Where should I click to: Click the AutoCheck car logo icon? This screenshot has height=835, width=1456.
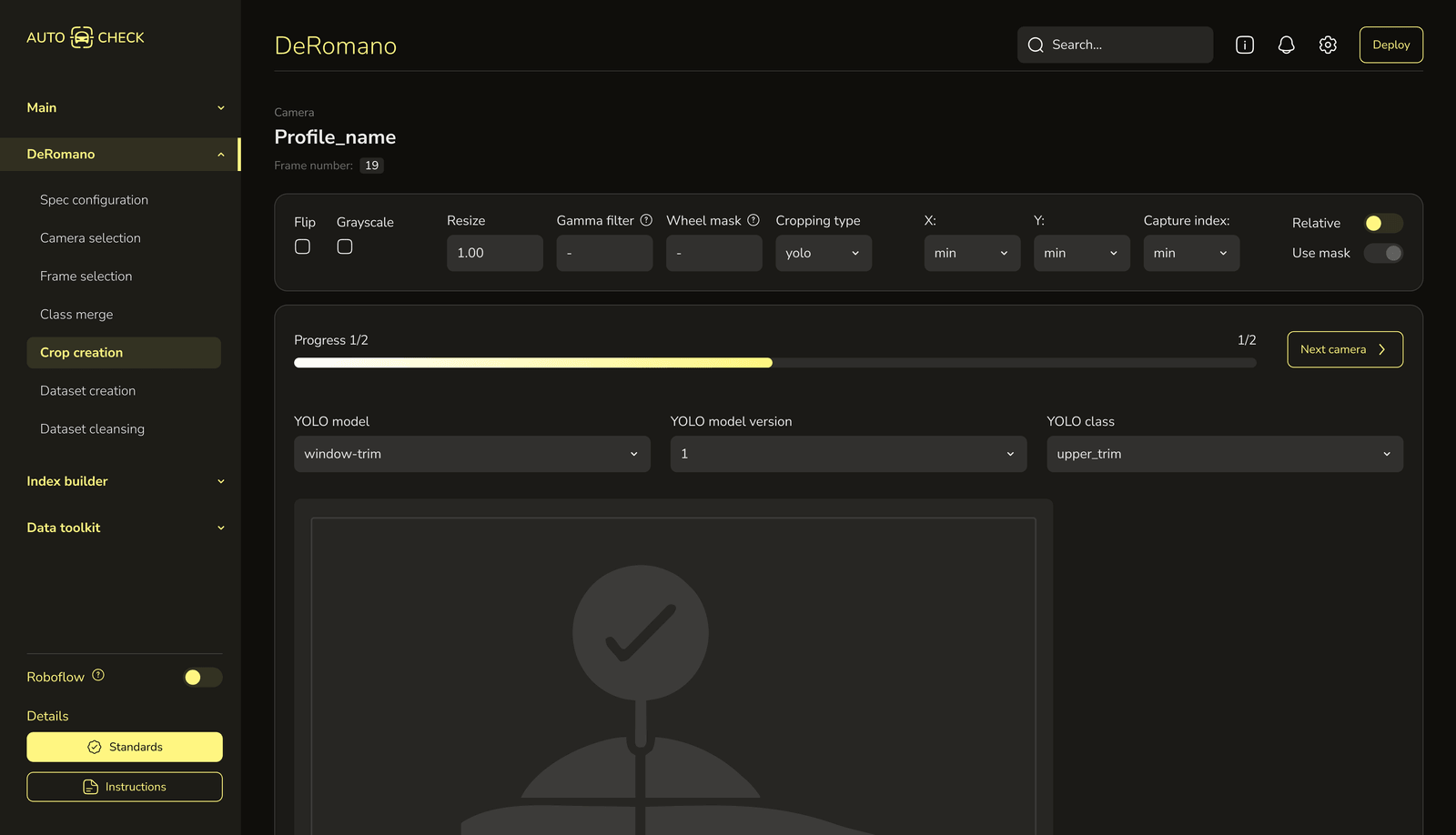tap(82, 37)
